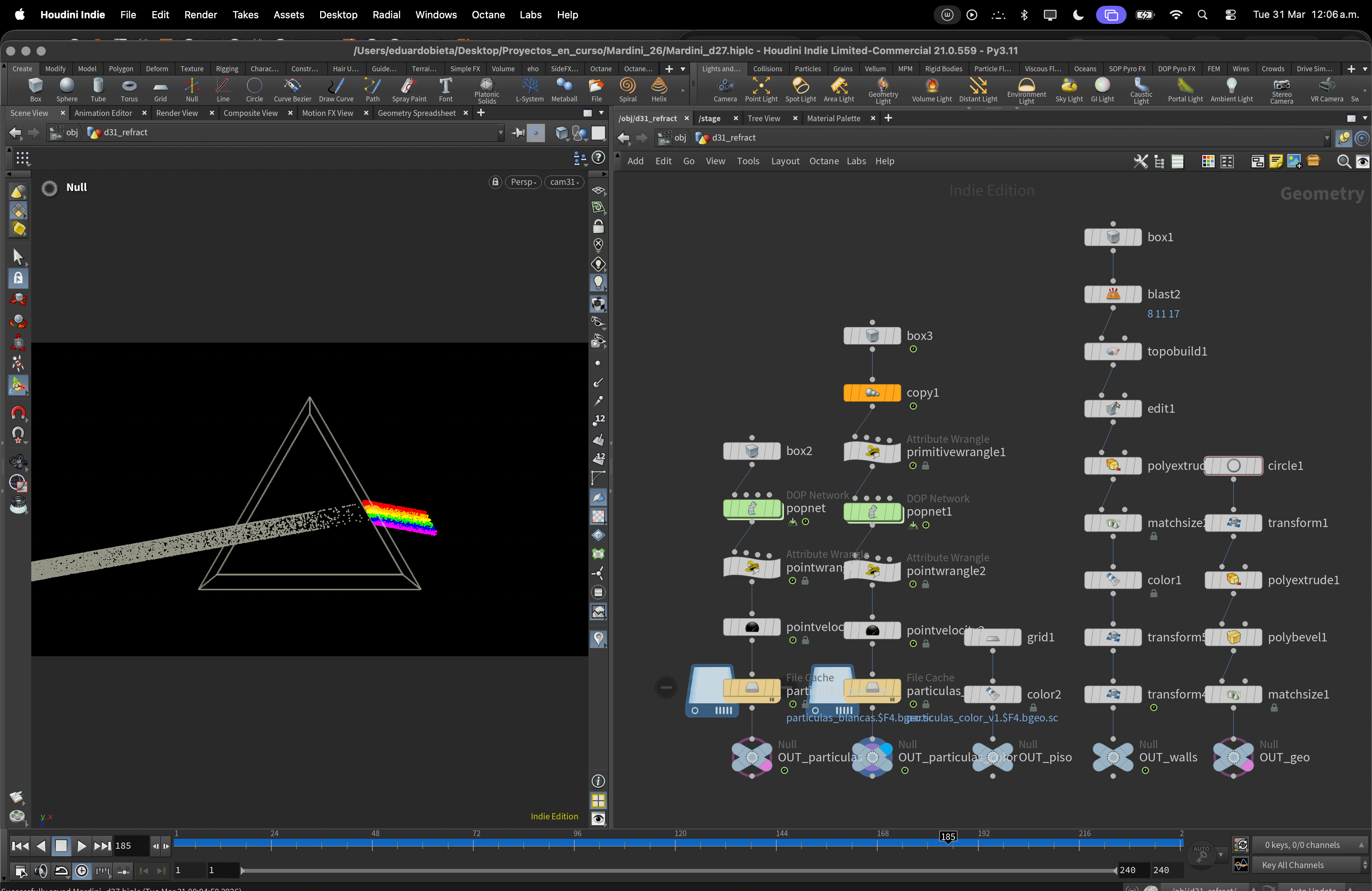Screen dimensions: 1372x891
Task: Switch to the Geometry Spreadsheet tab
Action: [x=416, y=113]
